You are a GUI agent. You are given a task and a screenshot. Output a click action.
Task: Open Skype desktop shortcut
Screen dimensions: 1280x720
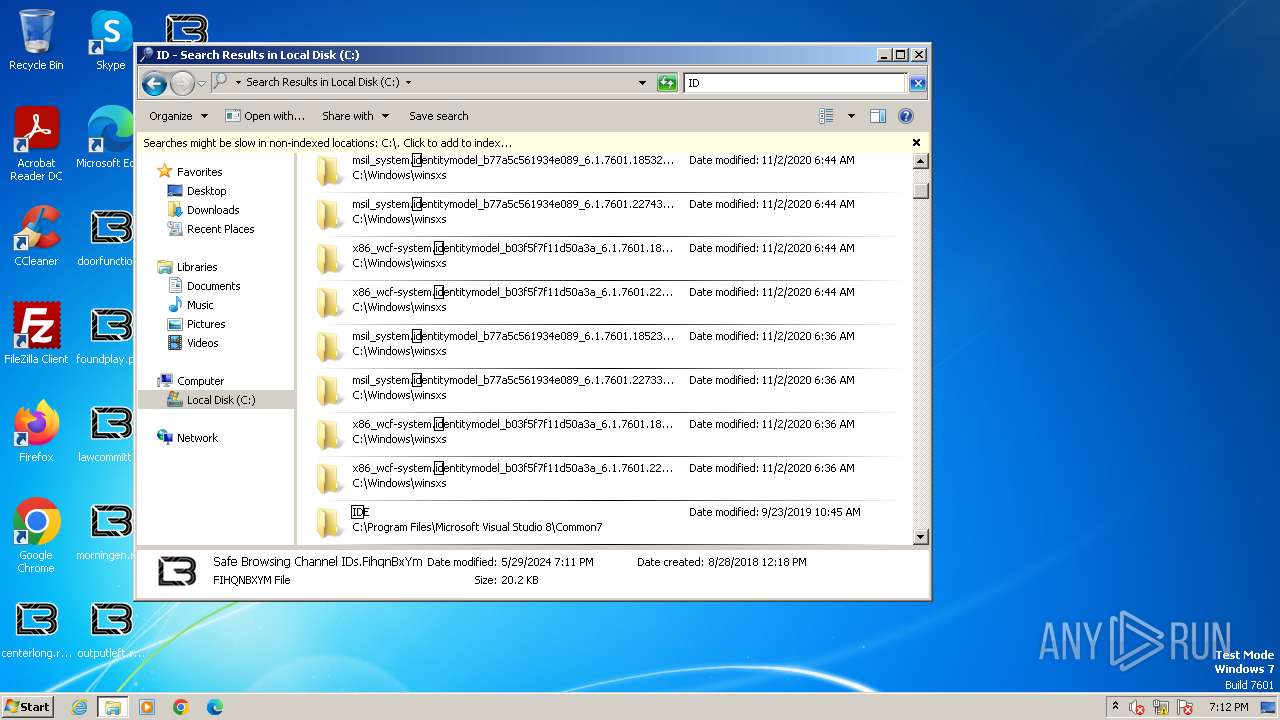110,40
